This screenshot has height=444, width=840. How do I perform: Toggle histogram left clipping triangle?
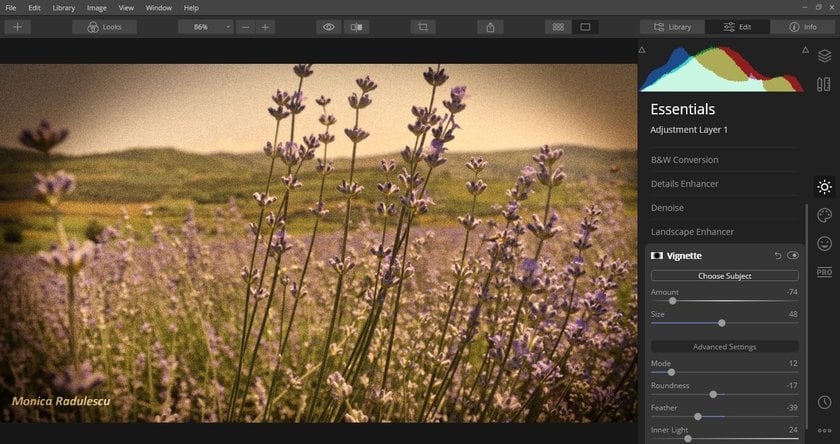pos(642,50)
